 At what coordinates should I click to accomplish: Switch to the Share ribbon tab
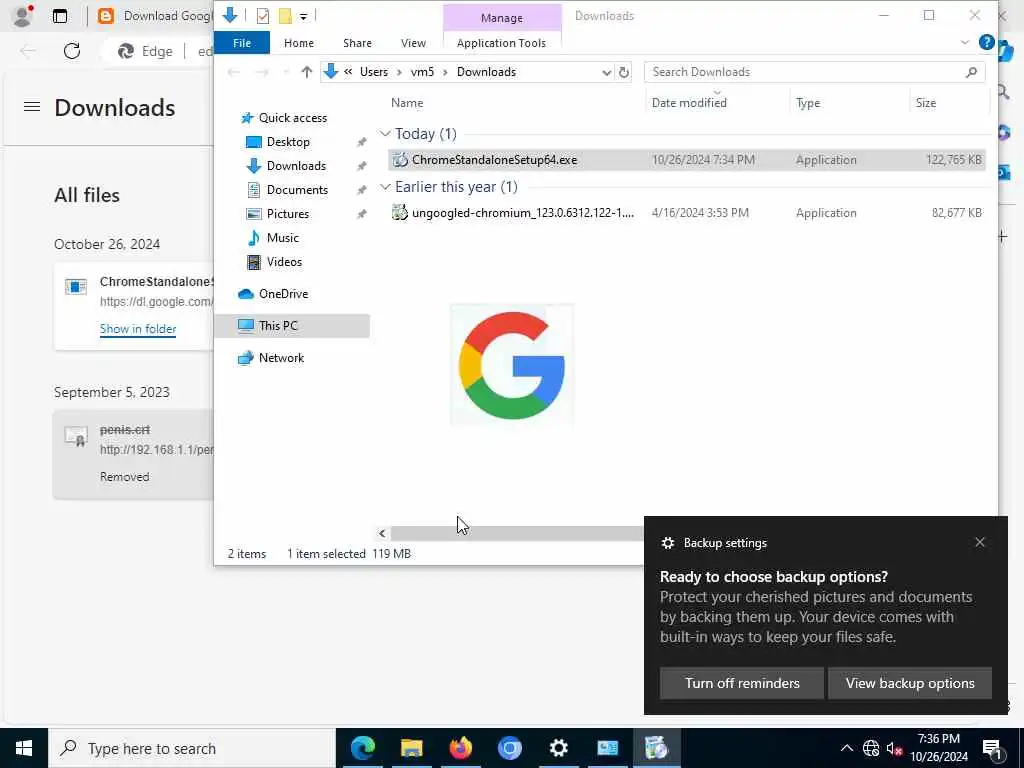coord(357,43)
